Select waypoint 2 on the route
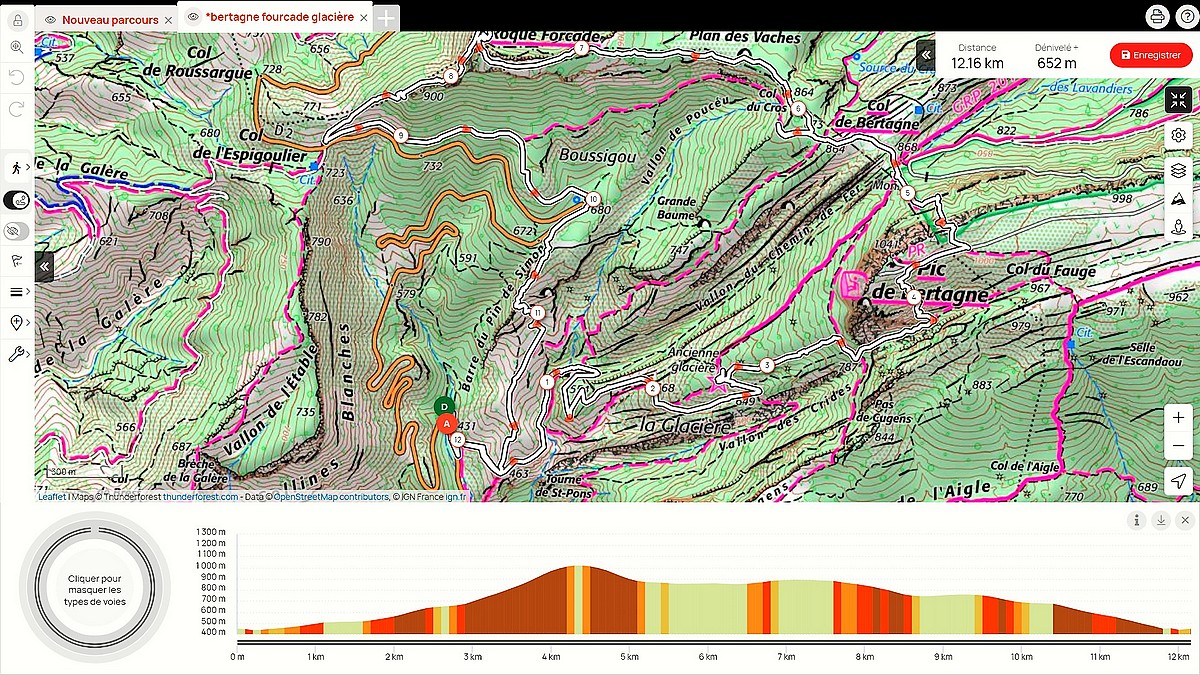1200x675 pixels. (x=652, y=388)
